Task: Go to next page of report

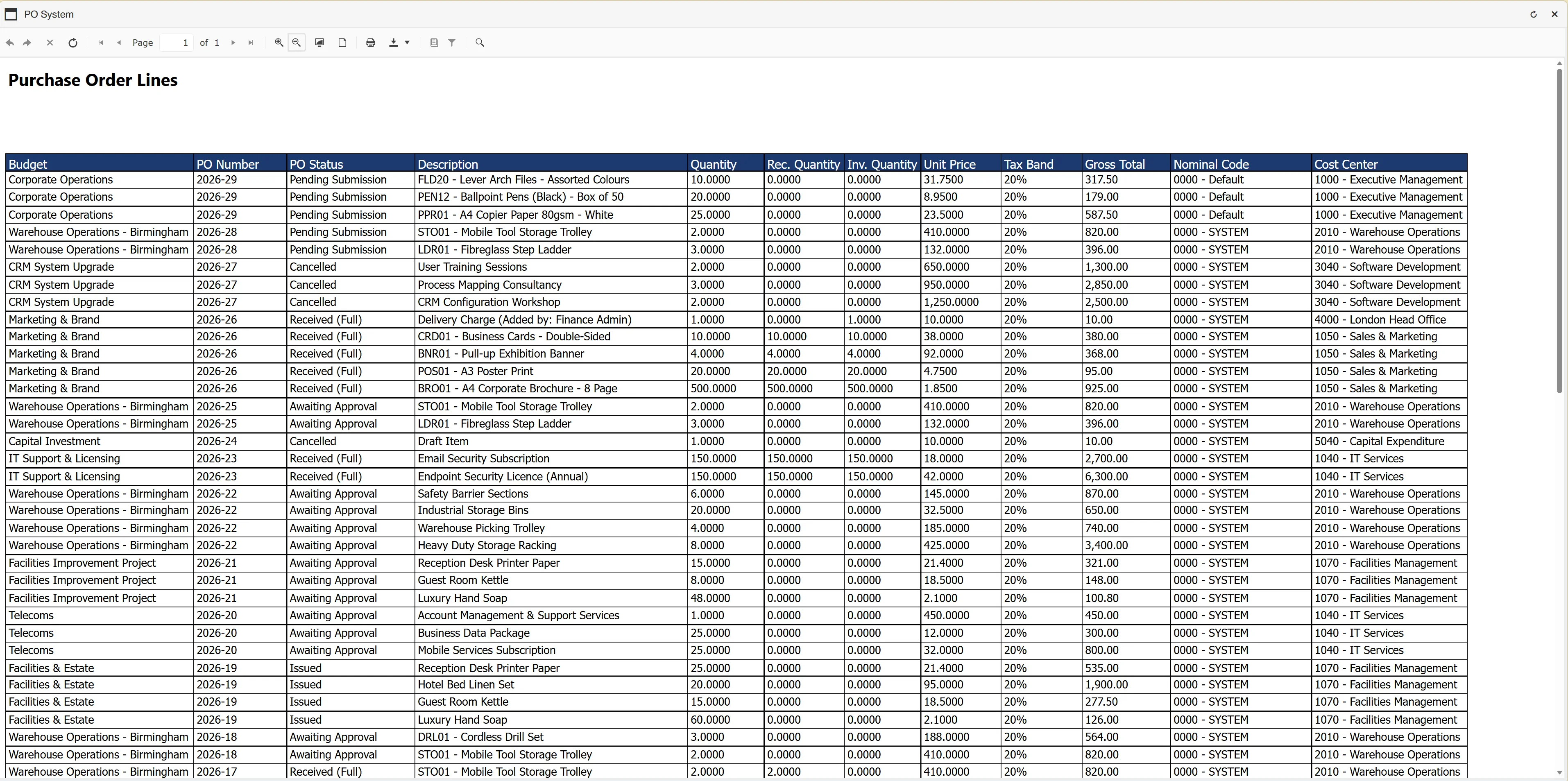Action: point(233,43)
